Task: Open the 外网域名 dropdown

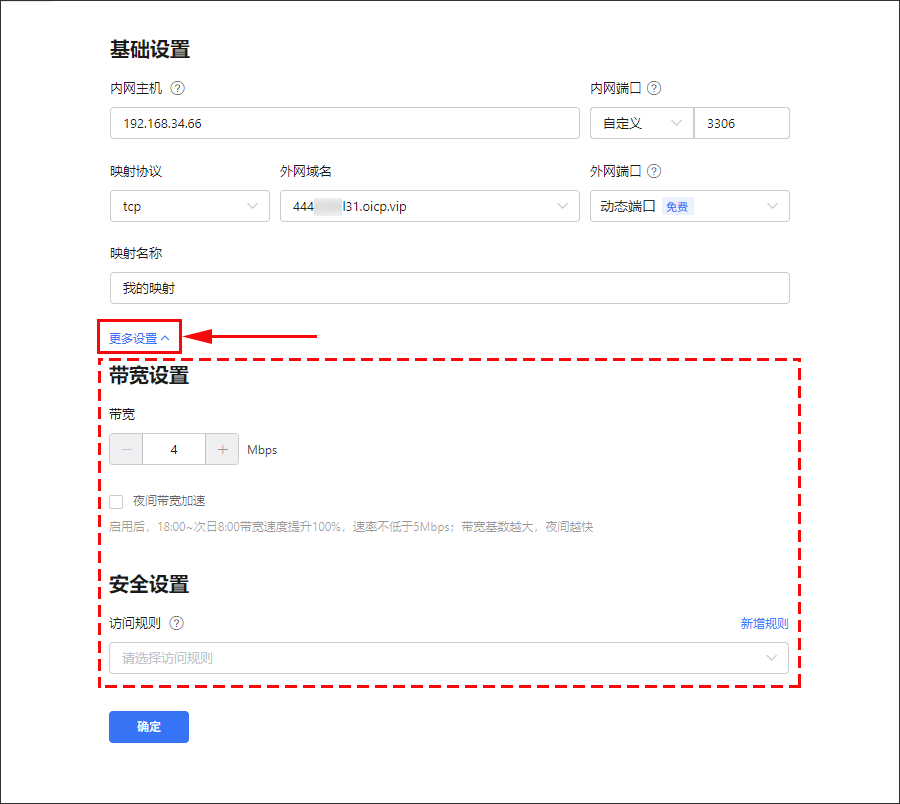Action: pyautogui.click(x=429, y=206)
